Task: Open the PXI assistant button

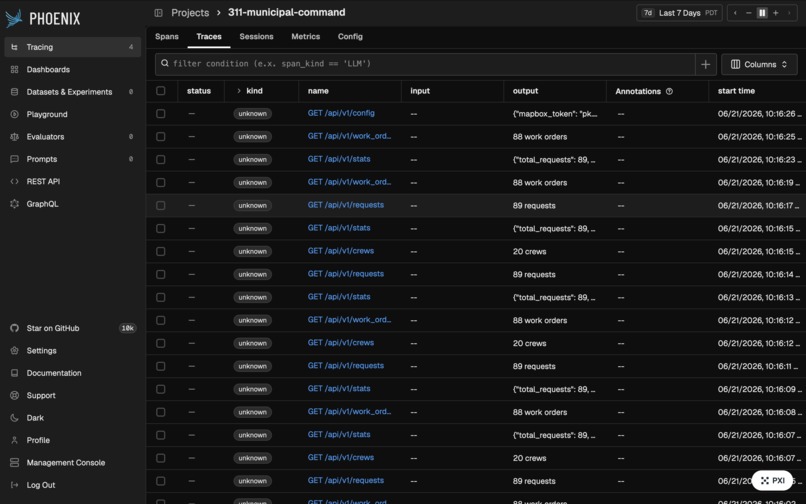Action: coord(772,480)
